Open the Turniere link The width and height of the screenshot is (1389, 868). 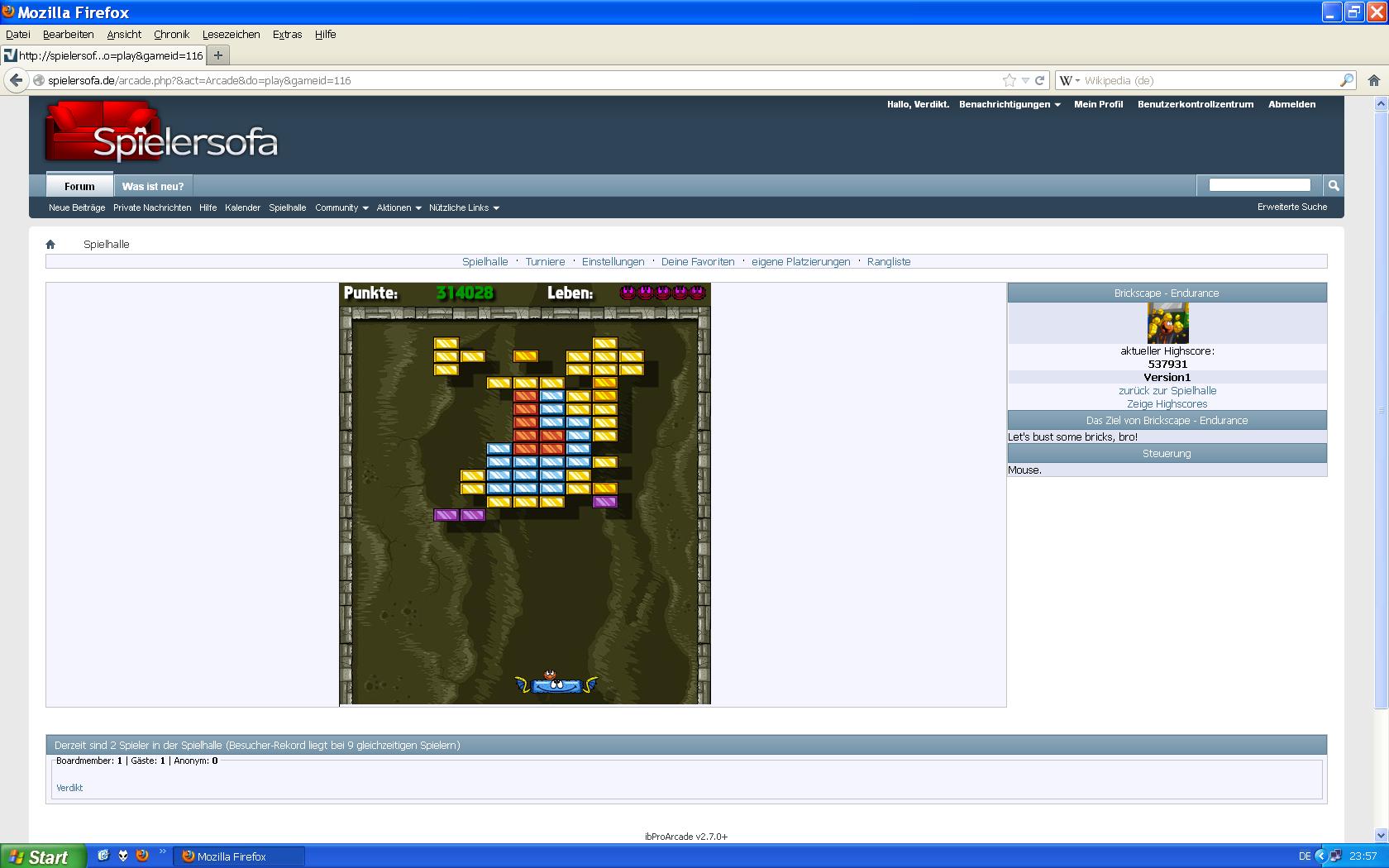(x=545, y=261)
